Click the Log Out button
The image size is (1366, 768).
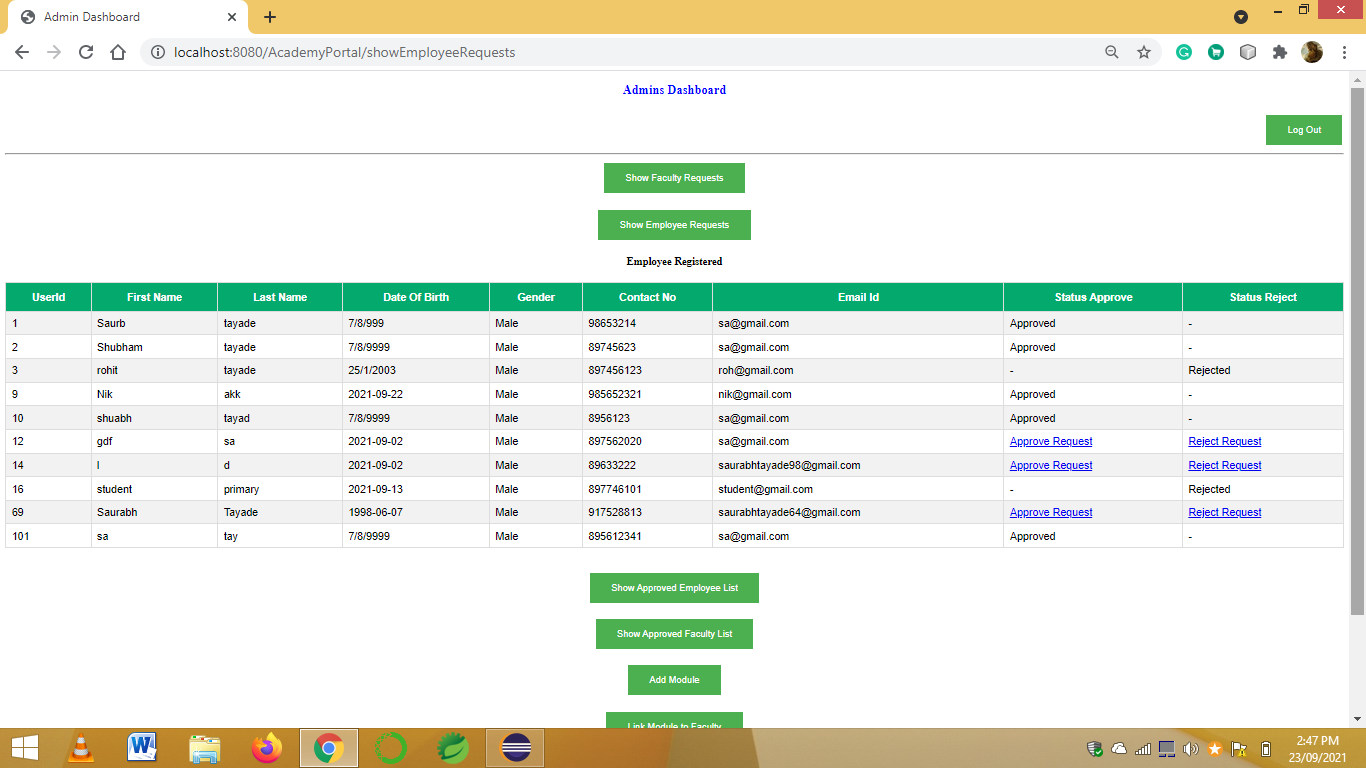pos(1304,130)
